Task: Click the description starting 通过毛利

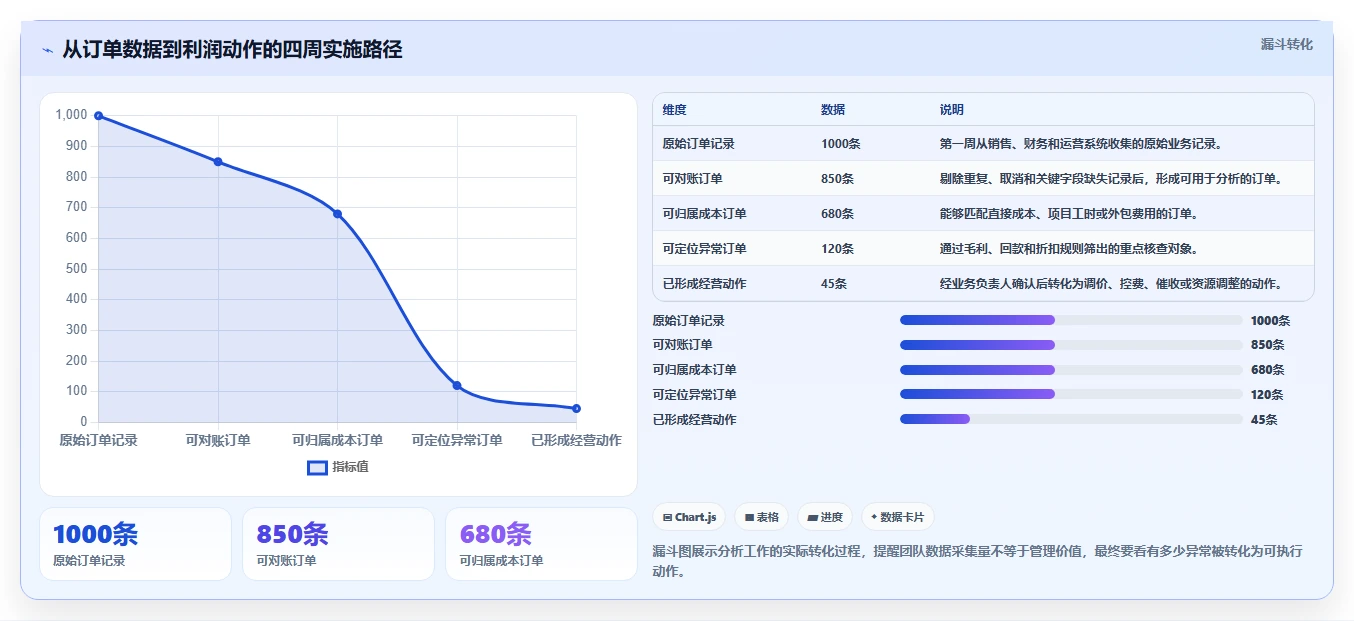Action: click(x=1069, y=249)
